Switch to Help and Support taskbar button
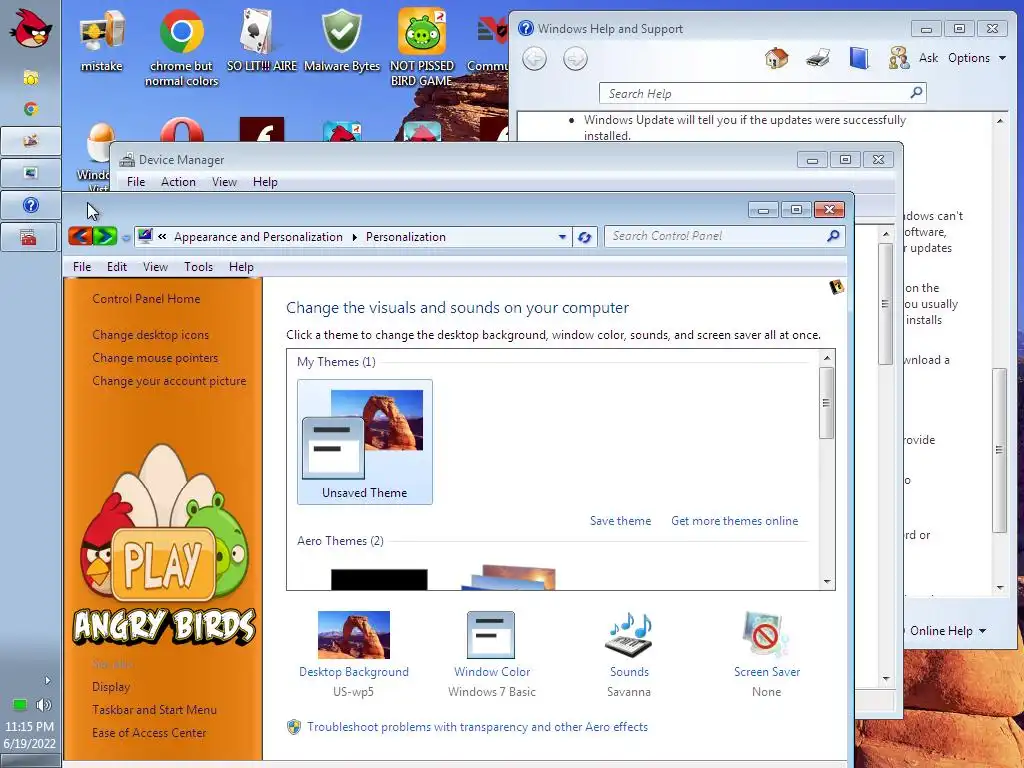The height and width of the screenshot is (768, 1024). pyautogui.click(x=31, y=205)
